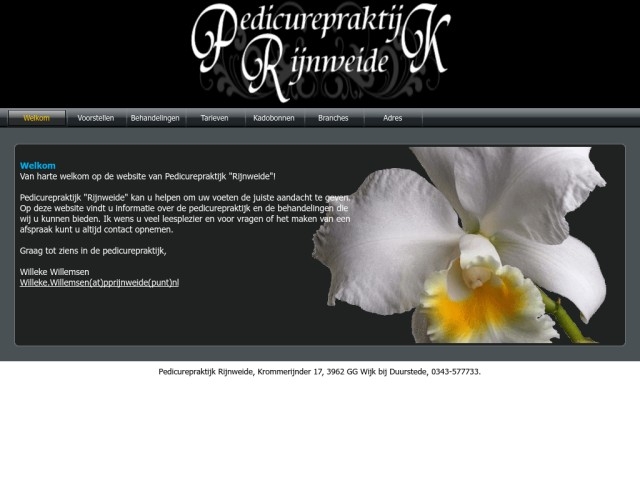Click the Pedicurepraktijk Rijnweide logo

coord(318,52)
